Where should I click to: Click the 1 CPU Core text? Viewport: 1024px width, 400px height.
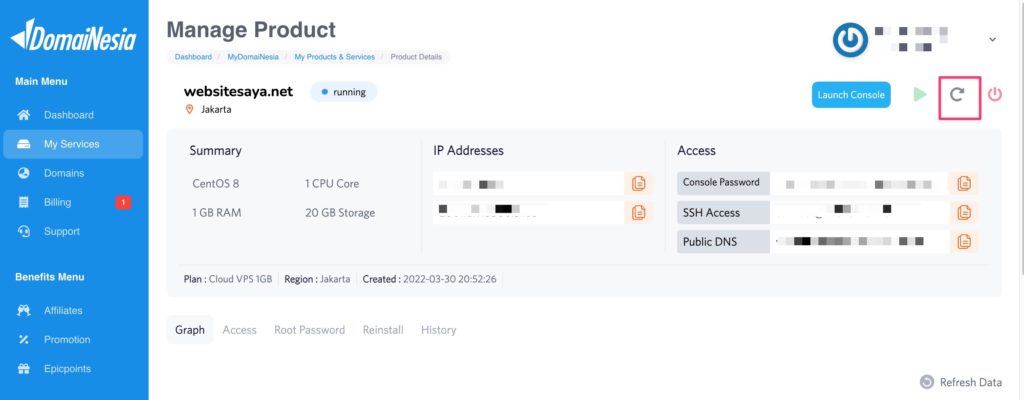(332, 184)
